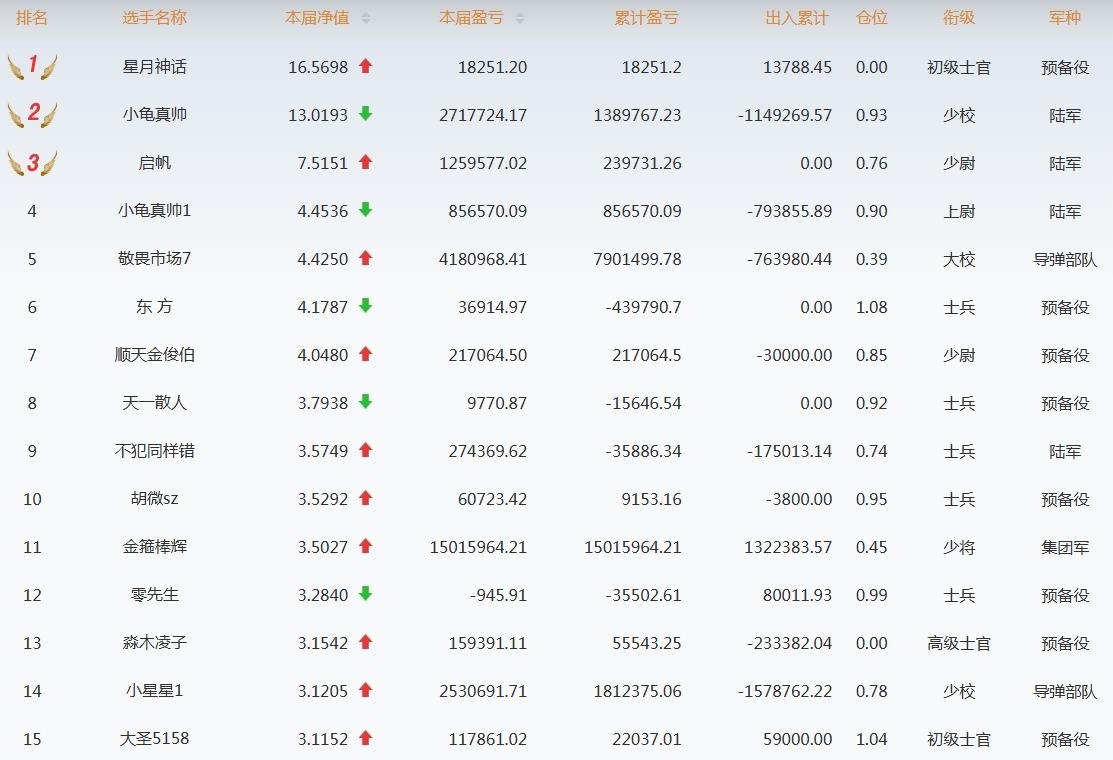Open player 零先生
This screenshot has height=760, width=1113.
tap(154, 595)
